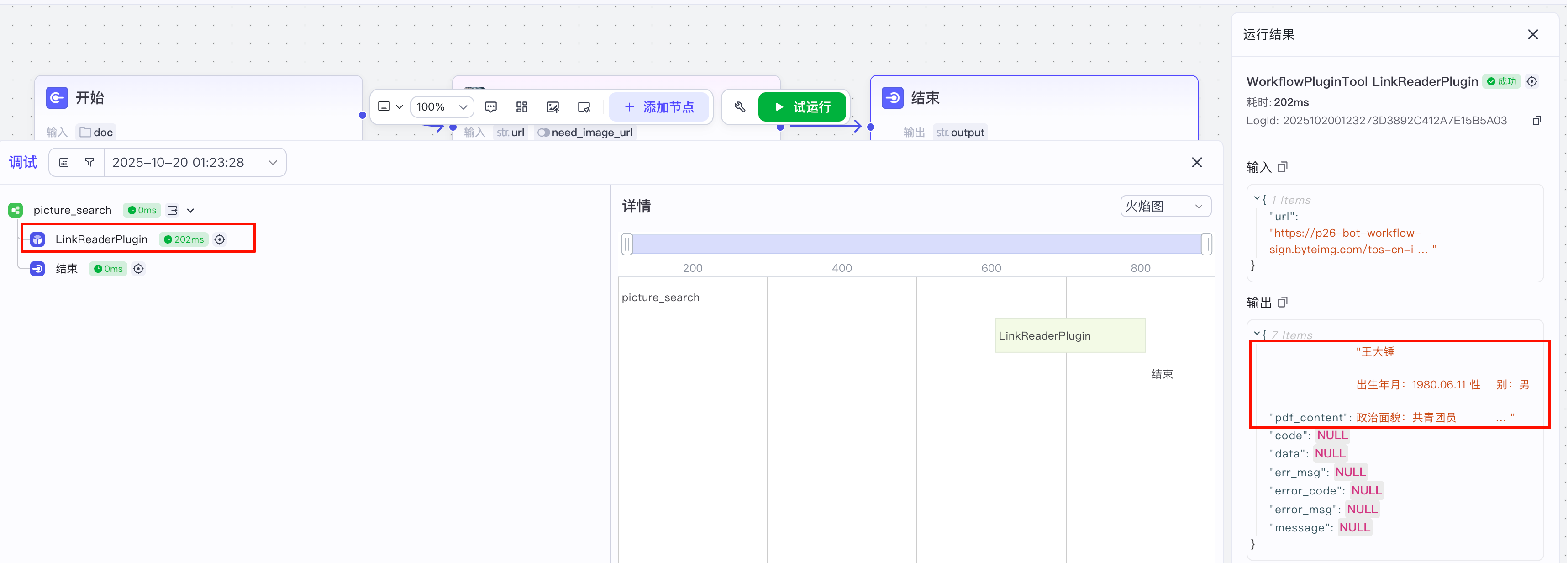This screenshot has height=563, width=1568.
Task: Collapse the input JSON 1 Items object
Action: [x=1256, y=199]
